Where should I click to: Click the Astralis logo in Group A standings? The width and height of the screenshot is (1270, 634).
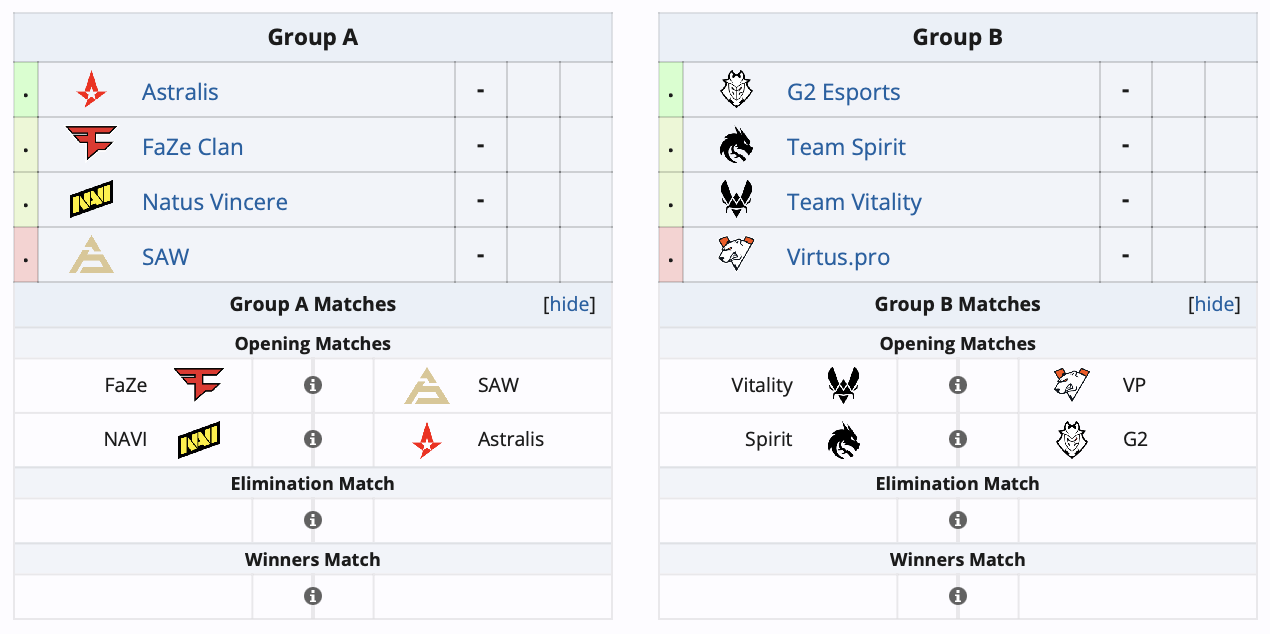pyautogui.click(x=92, y=92)
